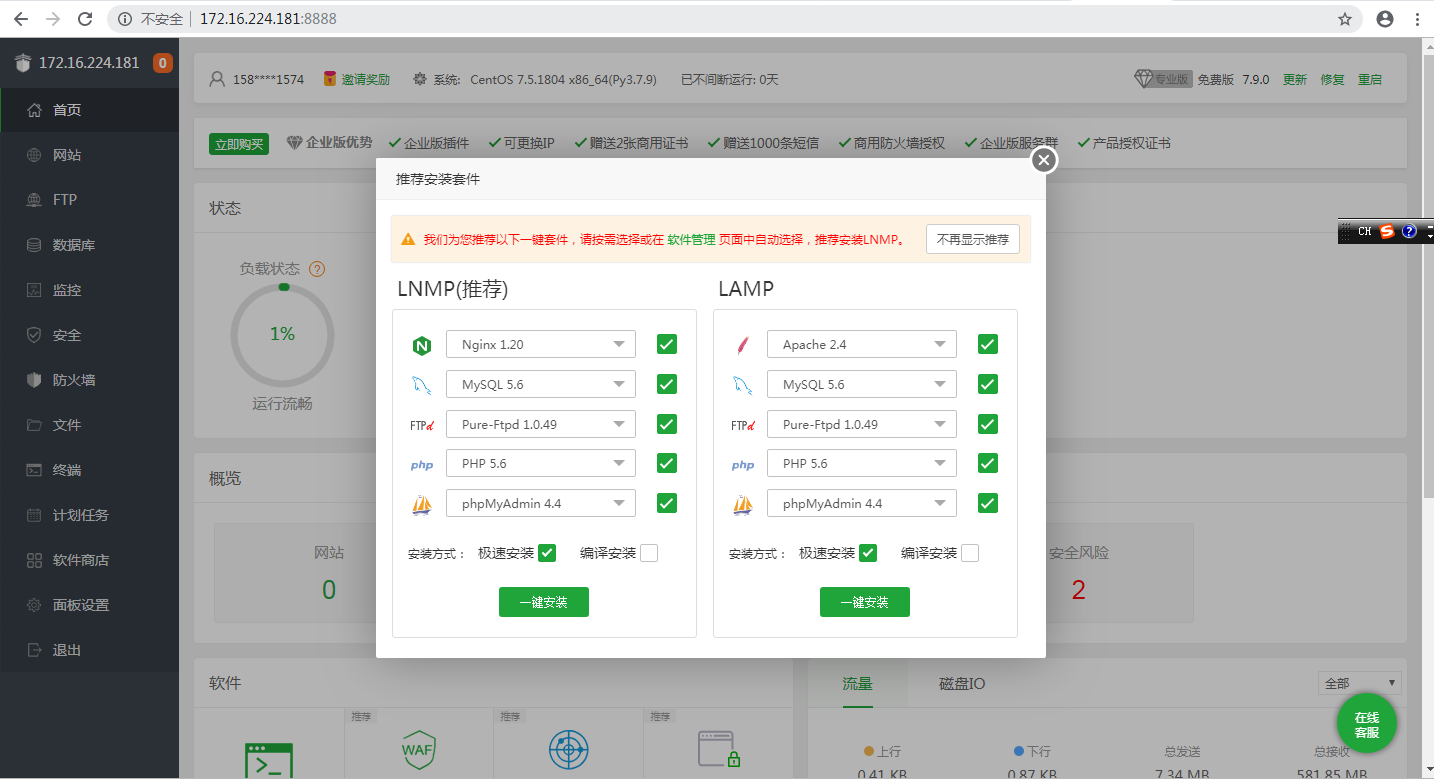Open the LNMP PHP 5.6 version dropdown

tap(541, 463)
